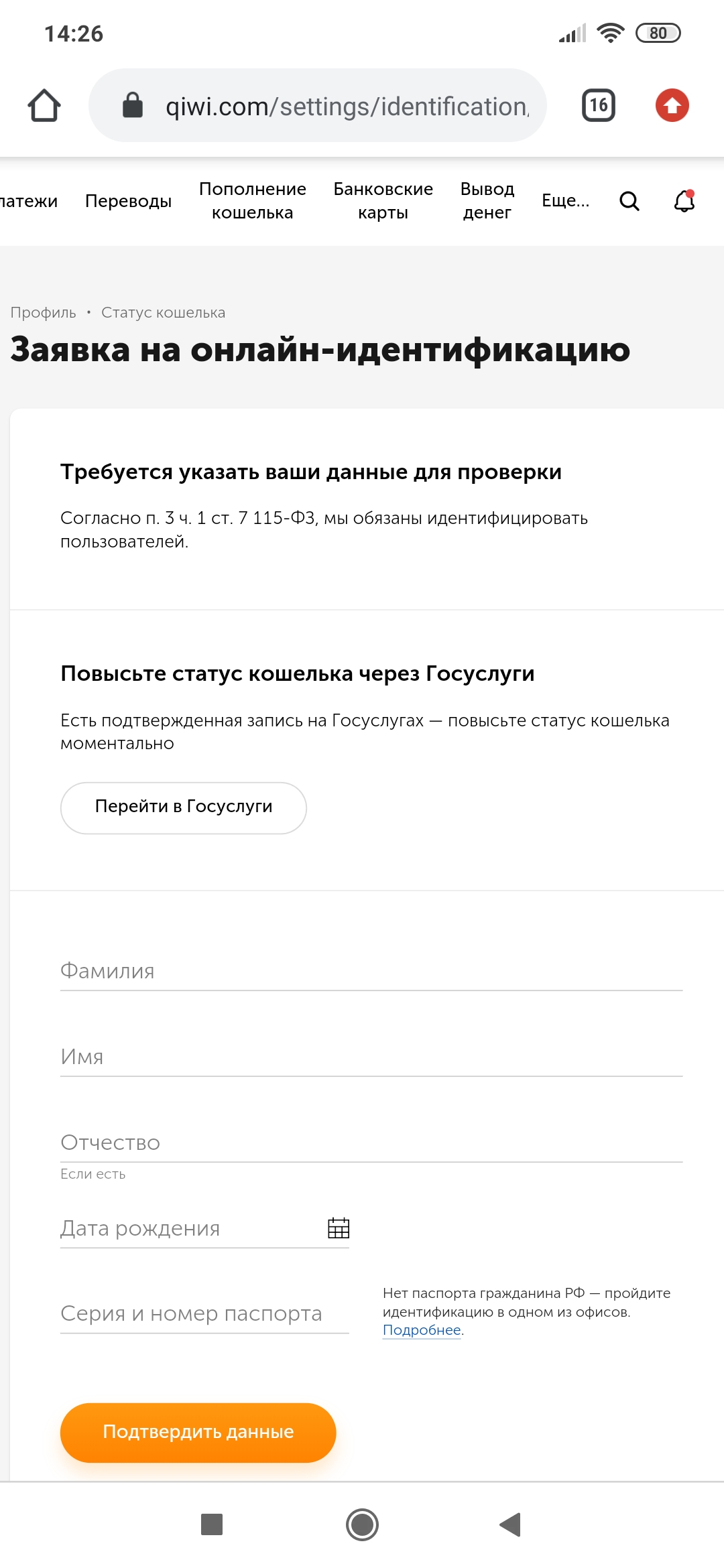Open the tab switcher showing 16 tabs
The image size is (724, 1568).
click(x=599, y=105)
